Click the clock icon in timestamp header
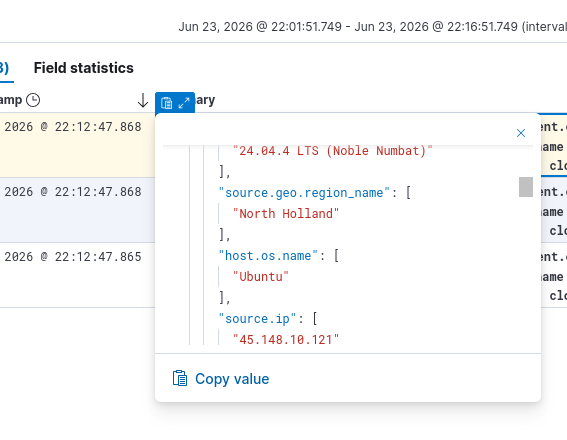 (33, 100)
